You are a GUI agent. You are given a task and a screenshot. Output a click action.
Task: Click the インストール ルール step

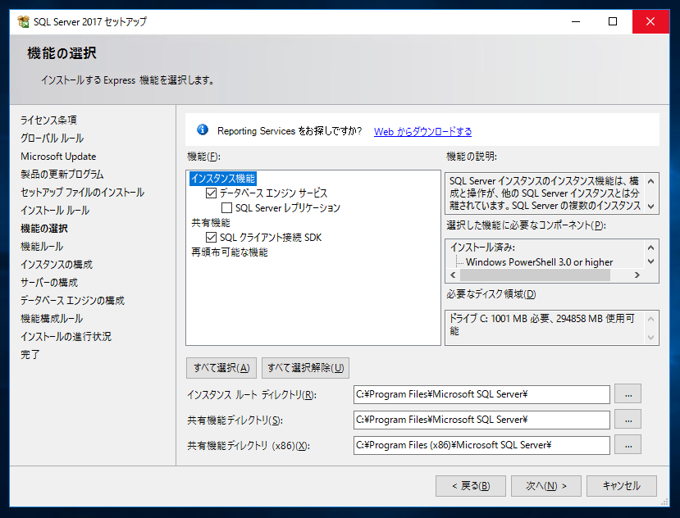[55, 210]
